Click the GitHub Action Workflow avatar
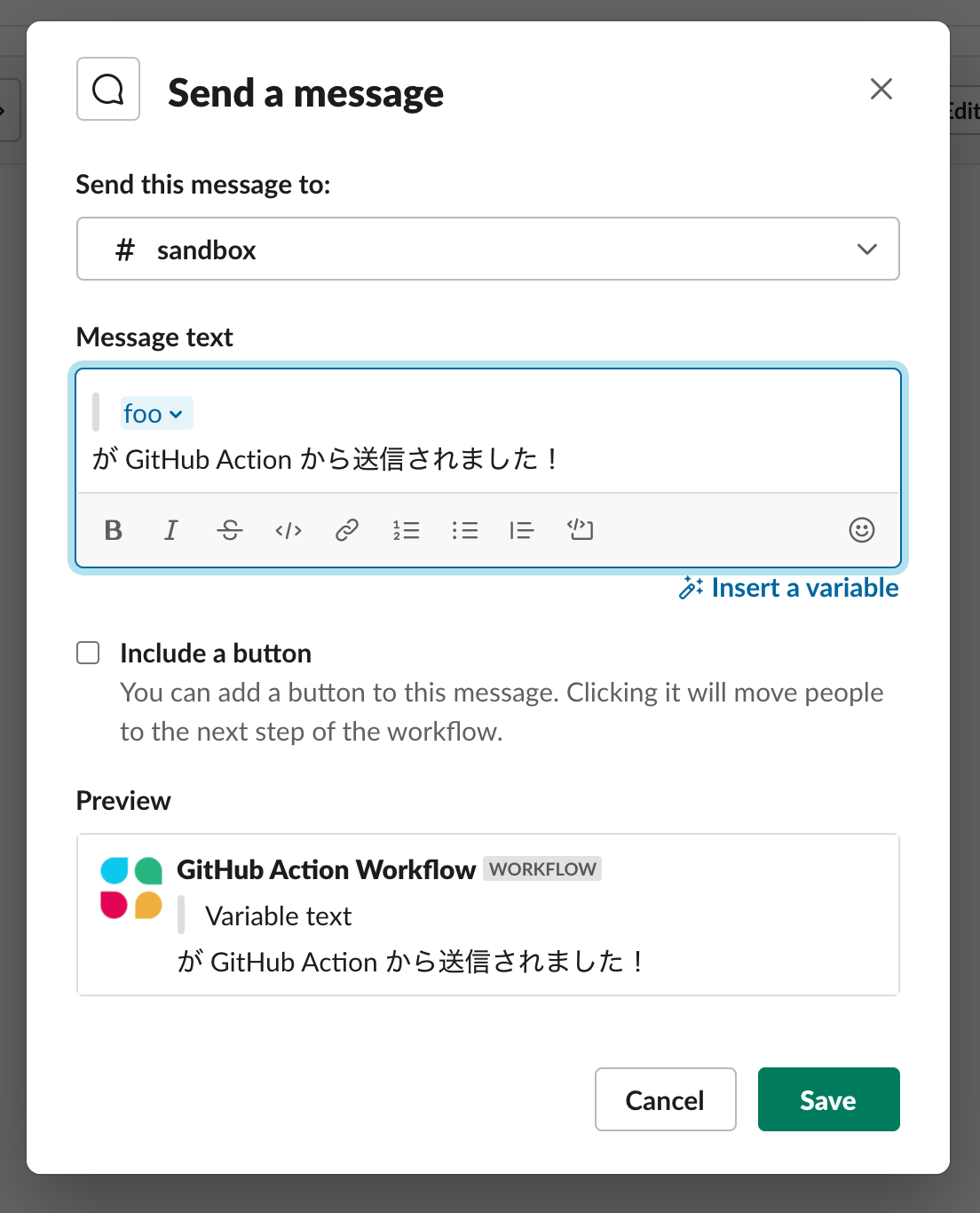Screen dimensions: 980x1213 131,888
